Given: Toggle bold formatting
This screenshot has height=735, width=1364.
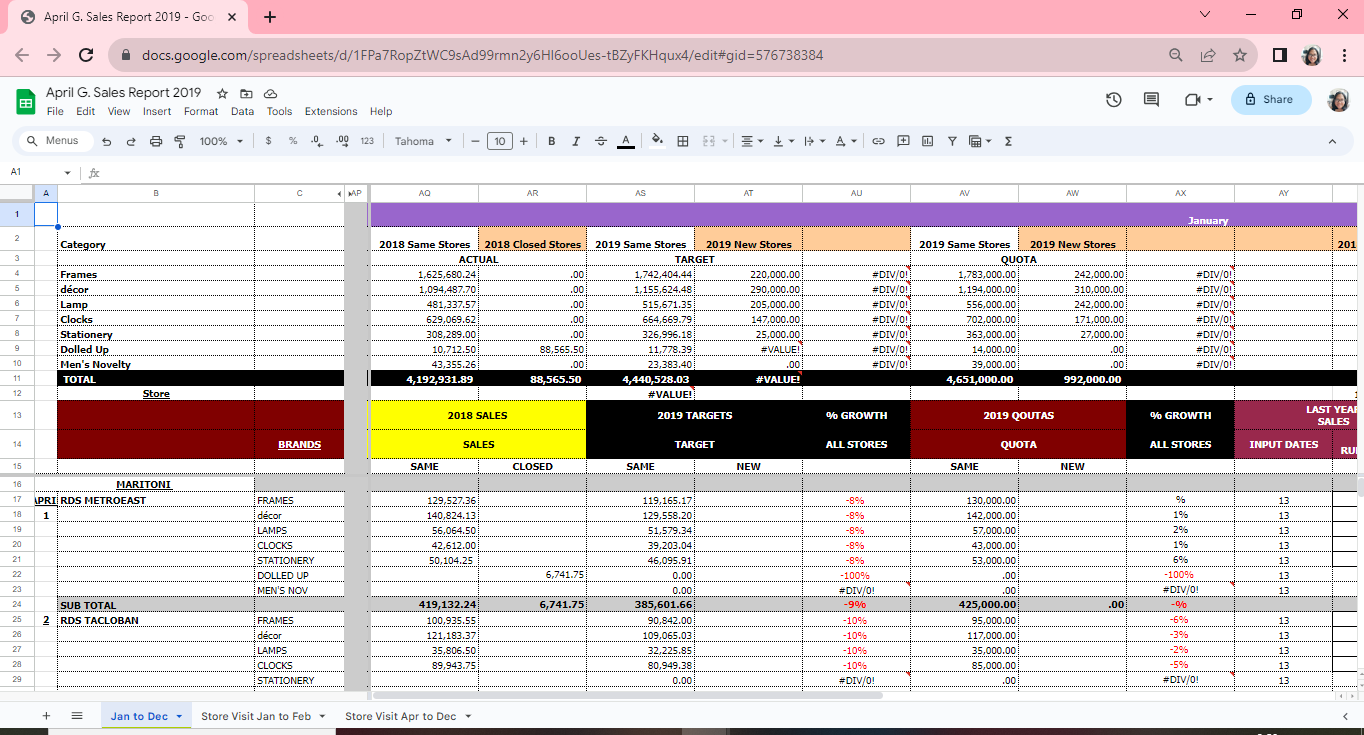Looking at the screenshot, I should [x=551, y=142].
